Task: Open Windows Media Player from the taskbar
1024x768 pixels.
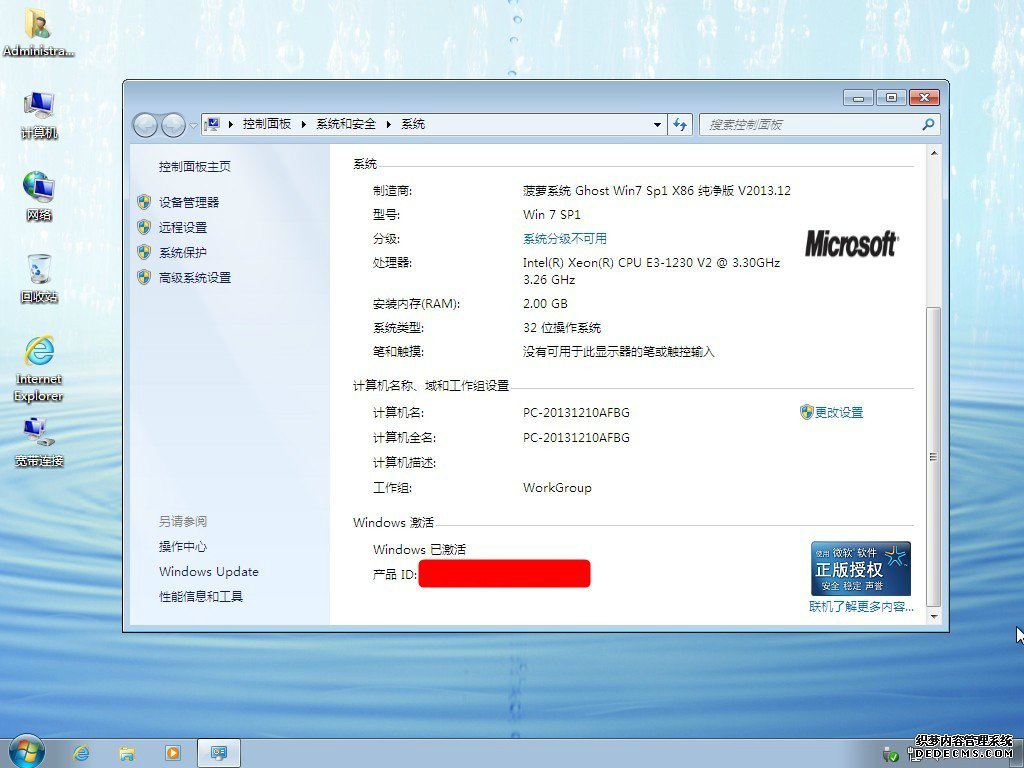Action: pos(172,754)
